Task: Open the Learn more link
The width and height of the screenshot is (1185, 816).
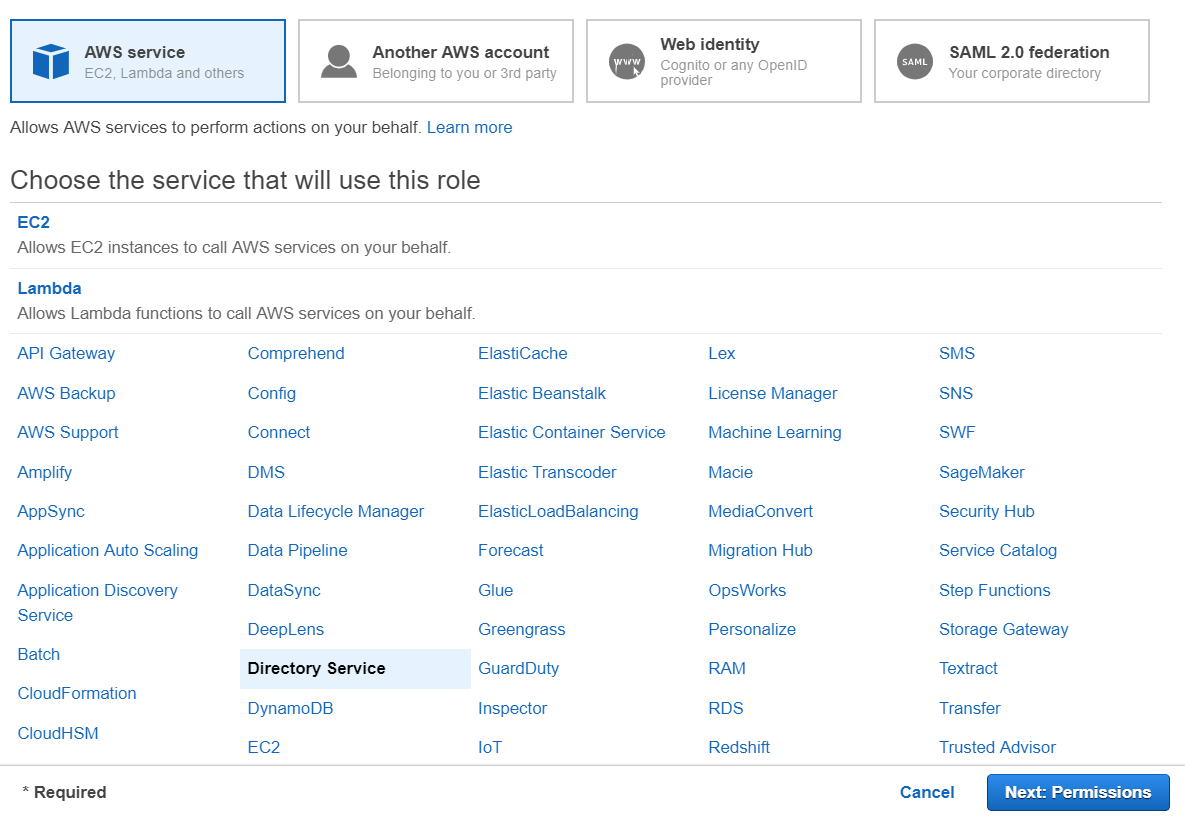Action: pos(469,128)
